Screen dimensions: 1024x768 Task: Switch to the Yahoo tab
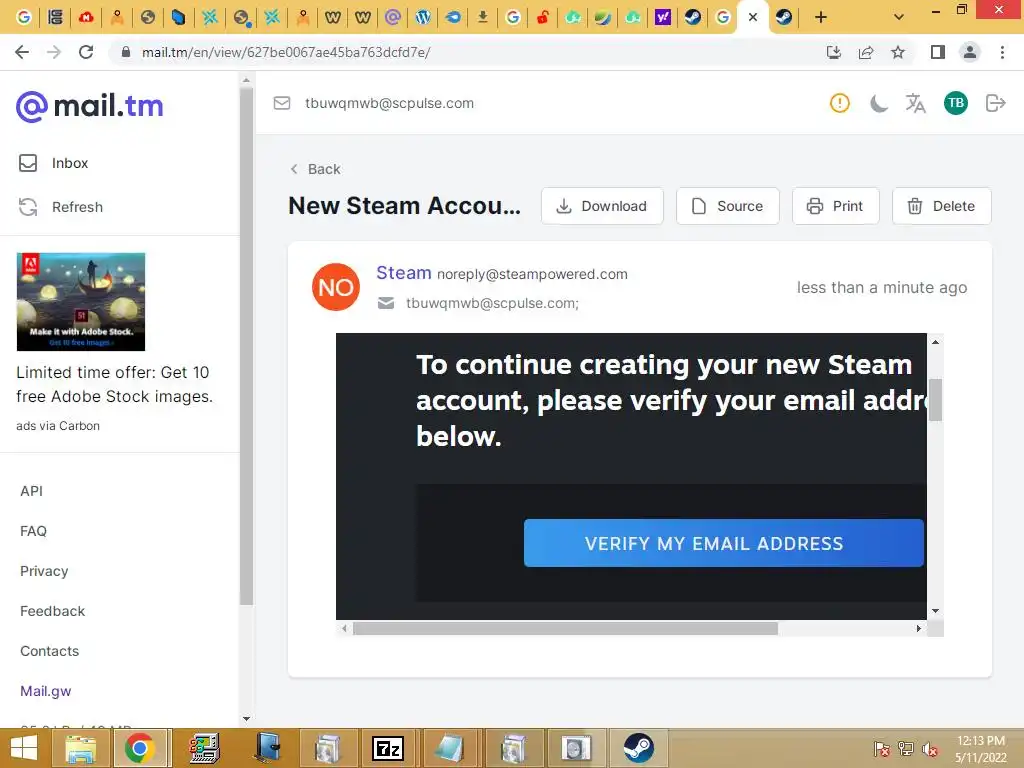(x=663, y=17)
